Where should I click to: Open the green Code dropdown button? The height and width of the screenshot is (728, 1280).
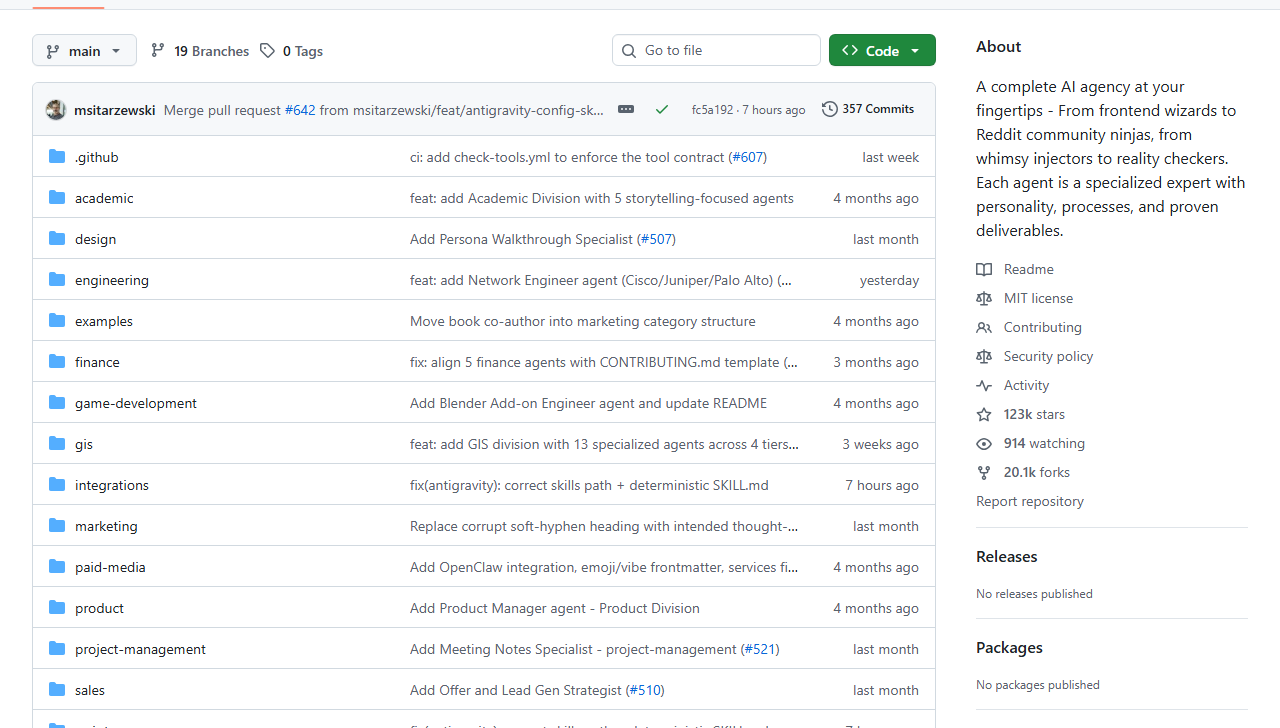pyautogui.click(x=882, y=50)
